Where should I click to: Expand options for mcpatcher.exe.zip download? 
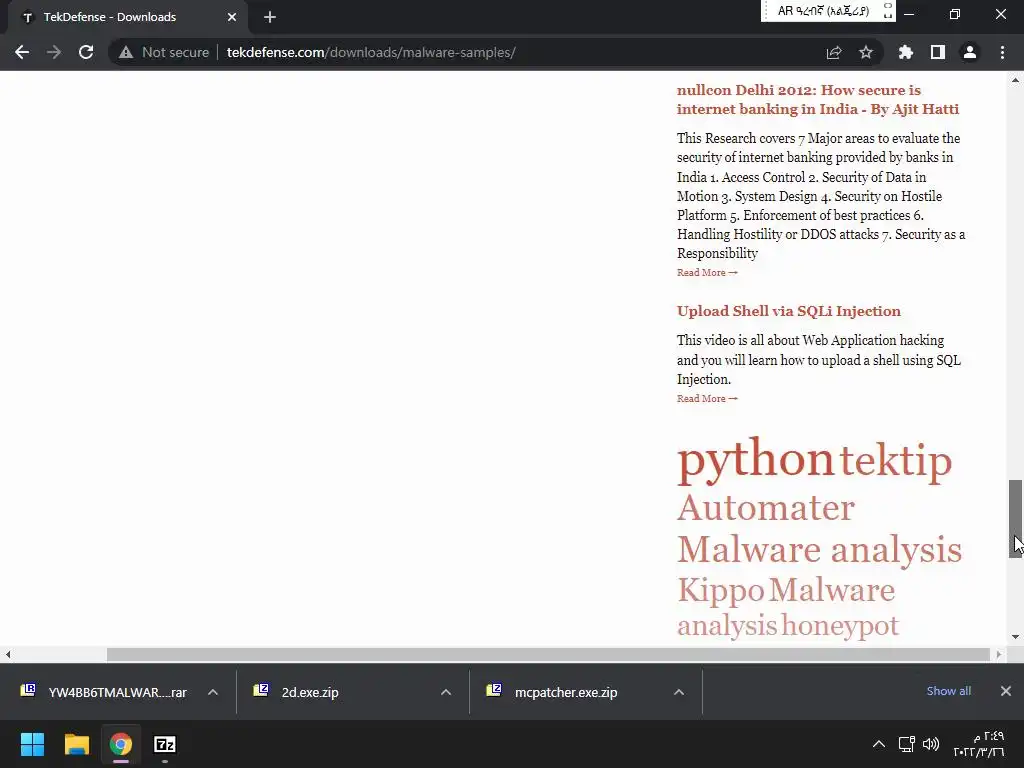[679, 692]
